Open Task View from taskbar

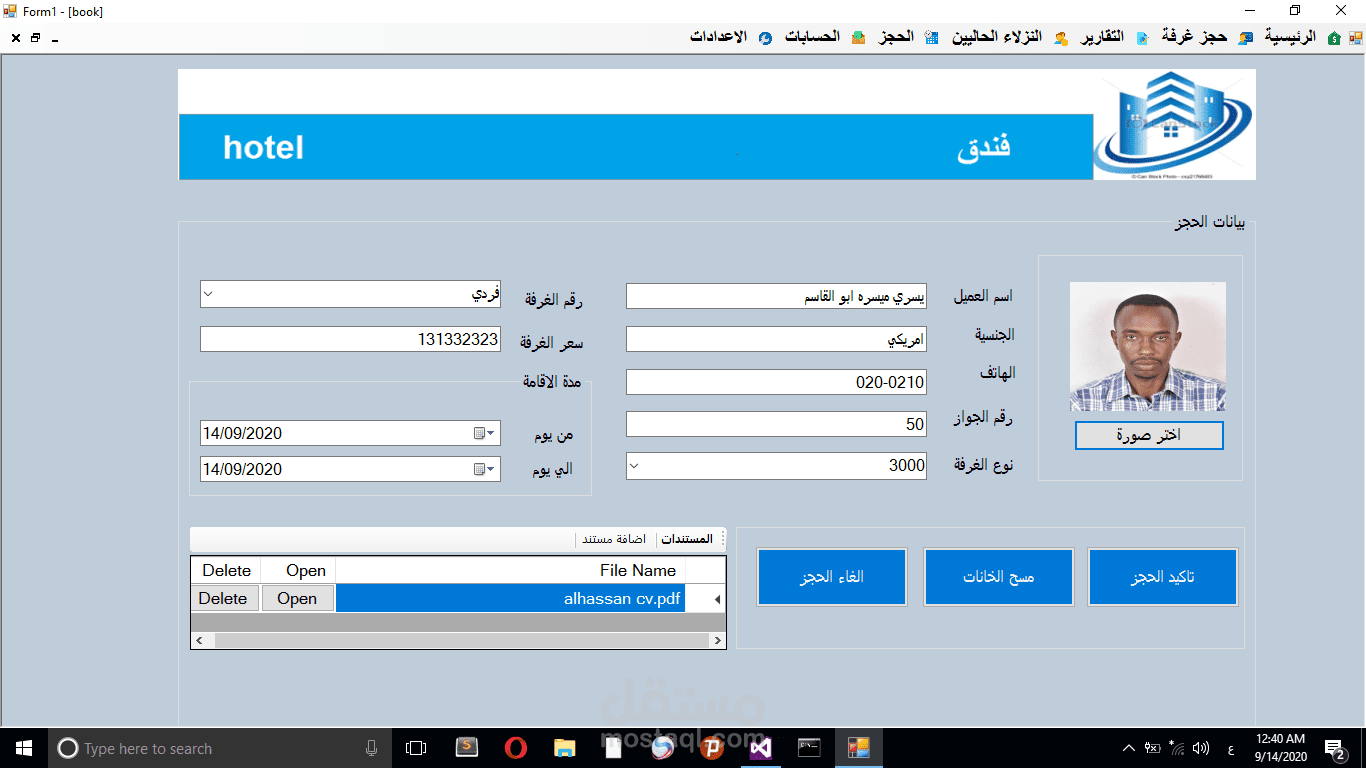[416, 748]
